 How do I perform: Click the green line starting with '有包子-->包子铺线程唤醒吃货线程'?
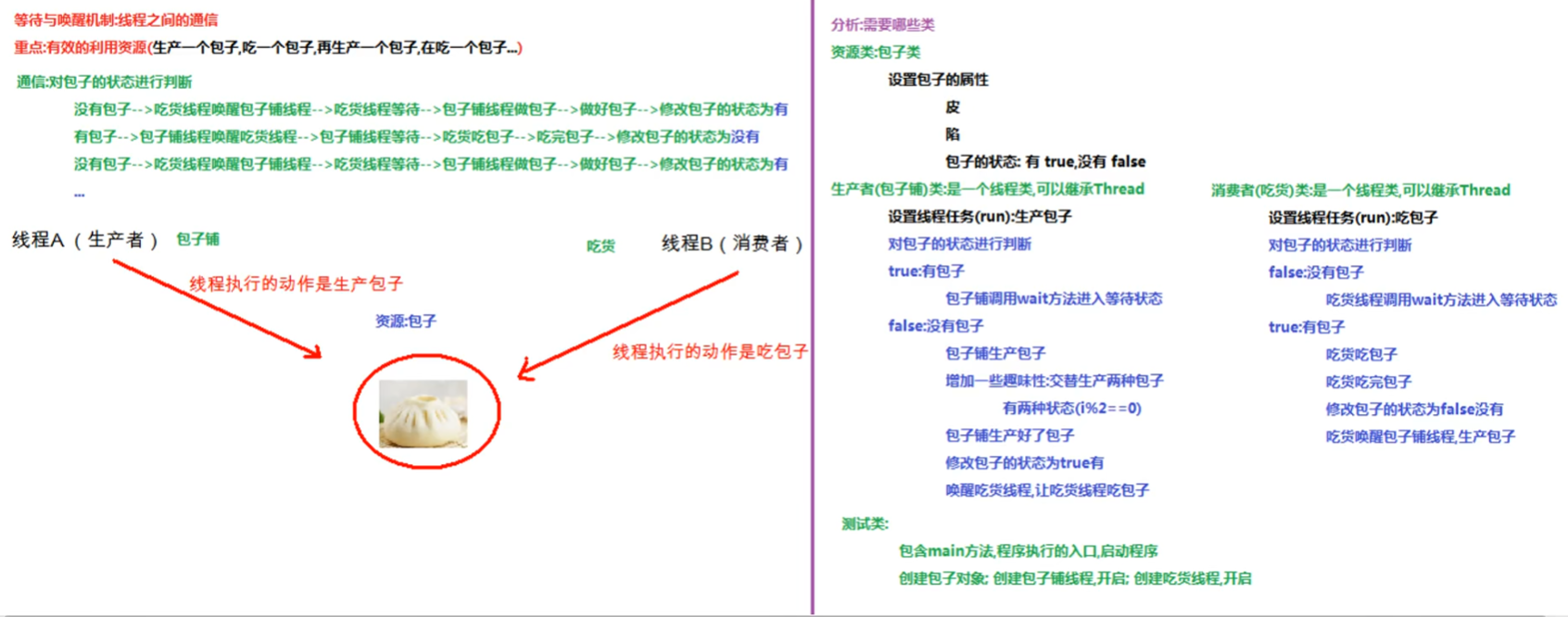tap(416, 136)
